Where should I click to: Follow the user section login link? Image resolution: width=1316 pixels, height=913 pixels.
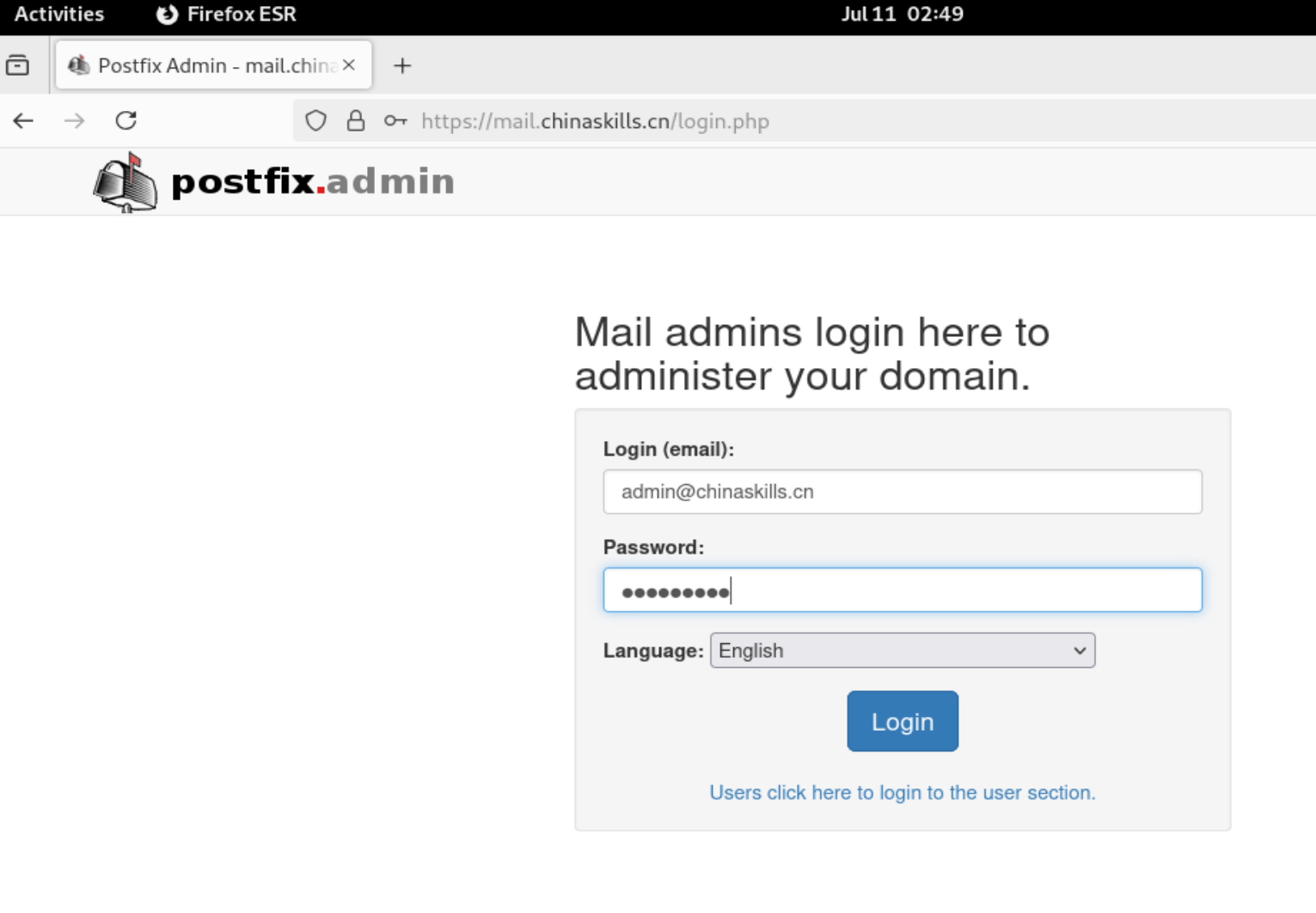click(x=903, y=793)
